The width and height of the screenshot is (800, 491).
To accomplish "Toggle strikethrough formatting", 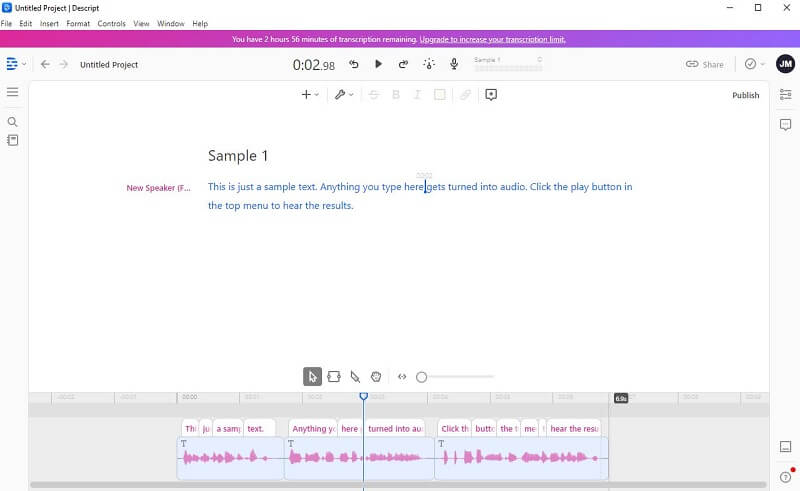I will [373, 94].
